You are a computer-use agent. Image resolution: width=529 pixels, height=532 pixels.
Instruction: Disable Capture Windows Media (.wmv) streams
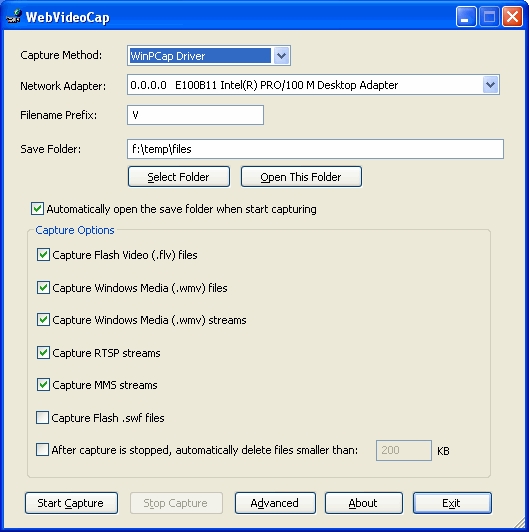click(43, 320)
